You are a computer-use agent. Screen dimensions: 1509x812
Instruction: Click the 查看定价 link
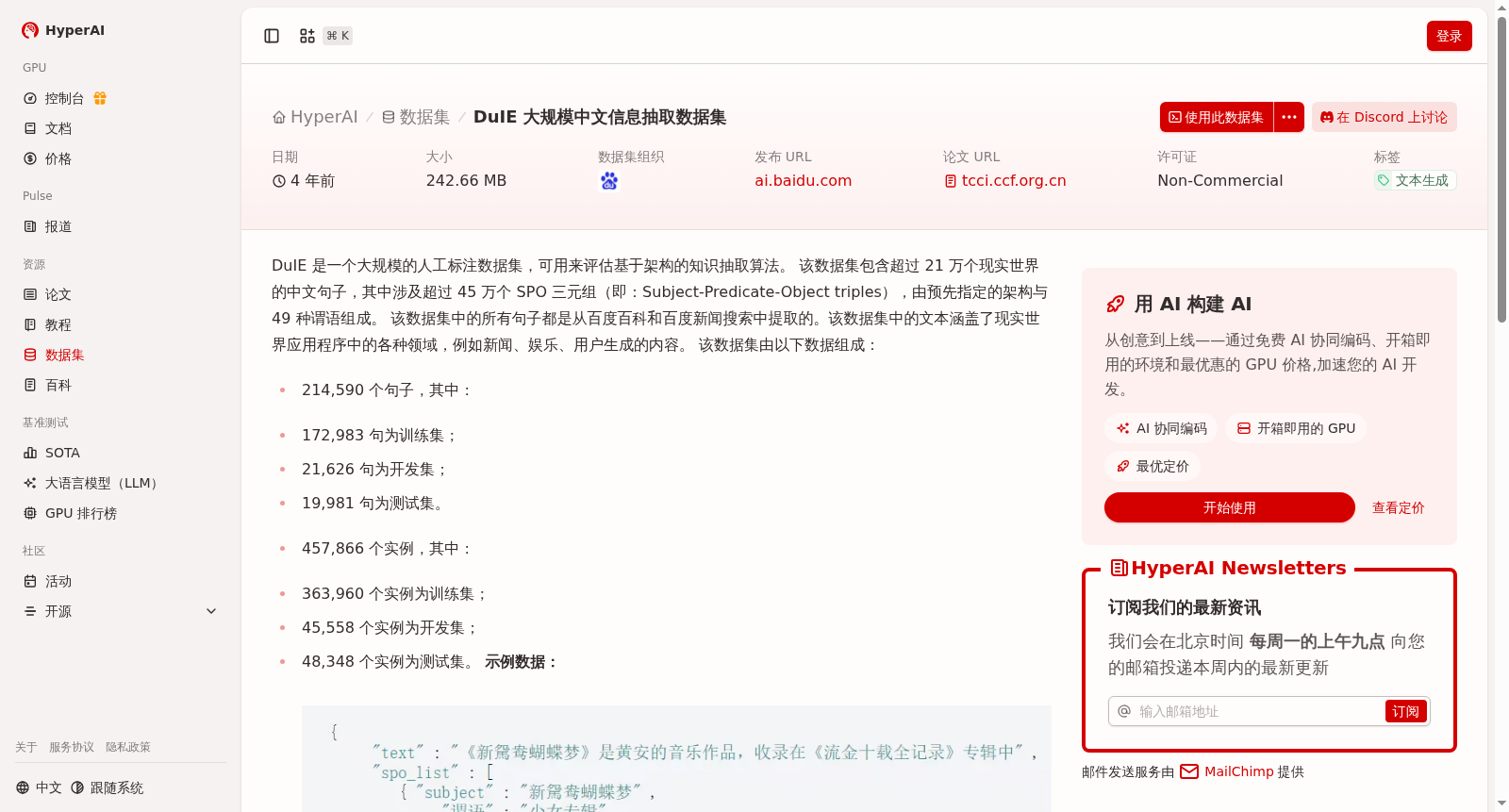1398,507
